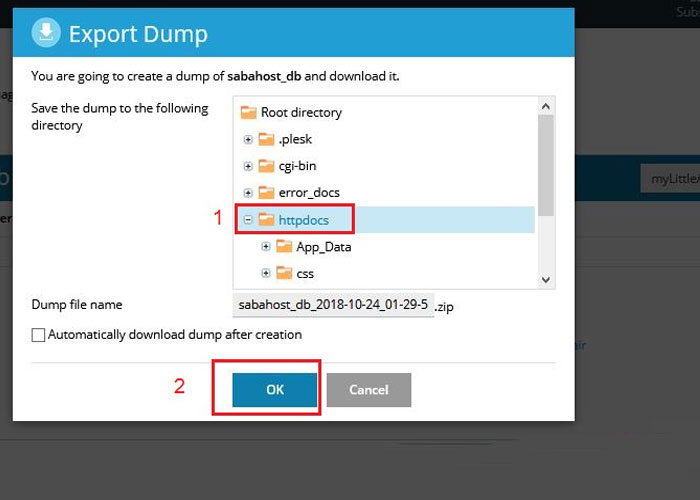Click the css folder icon
700x500 pixels.
284,273
